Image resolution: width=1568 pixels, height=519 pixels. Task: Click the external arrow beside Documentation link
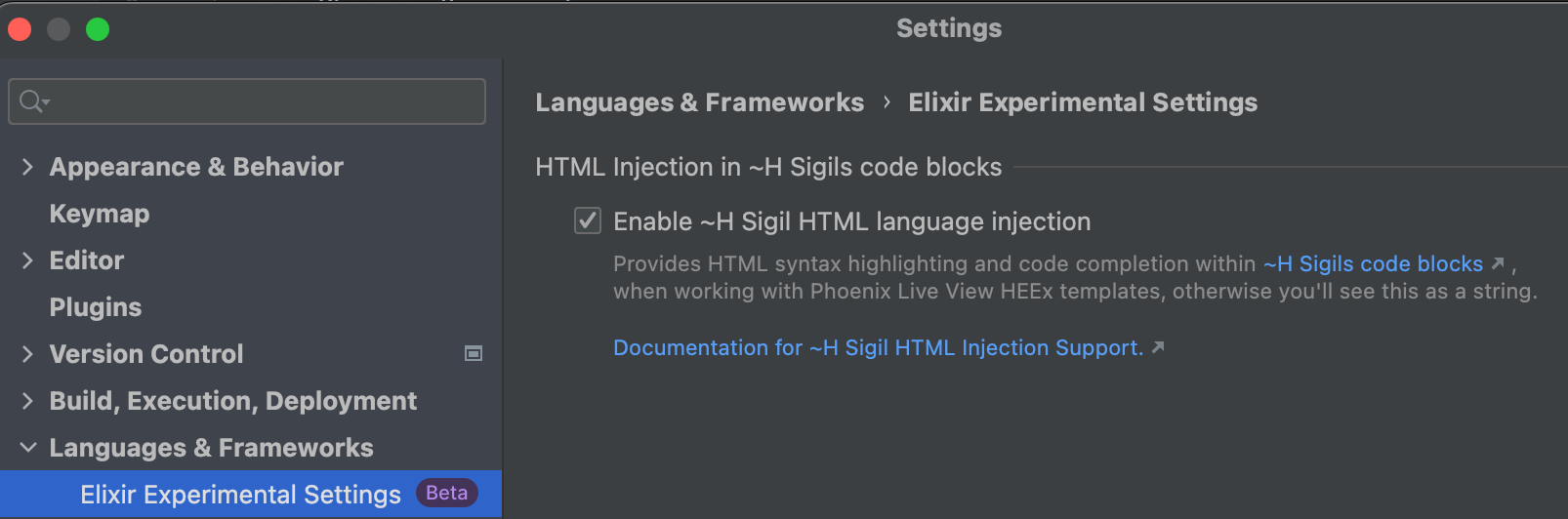coord(1158,347)
